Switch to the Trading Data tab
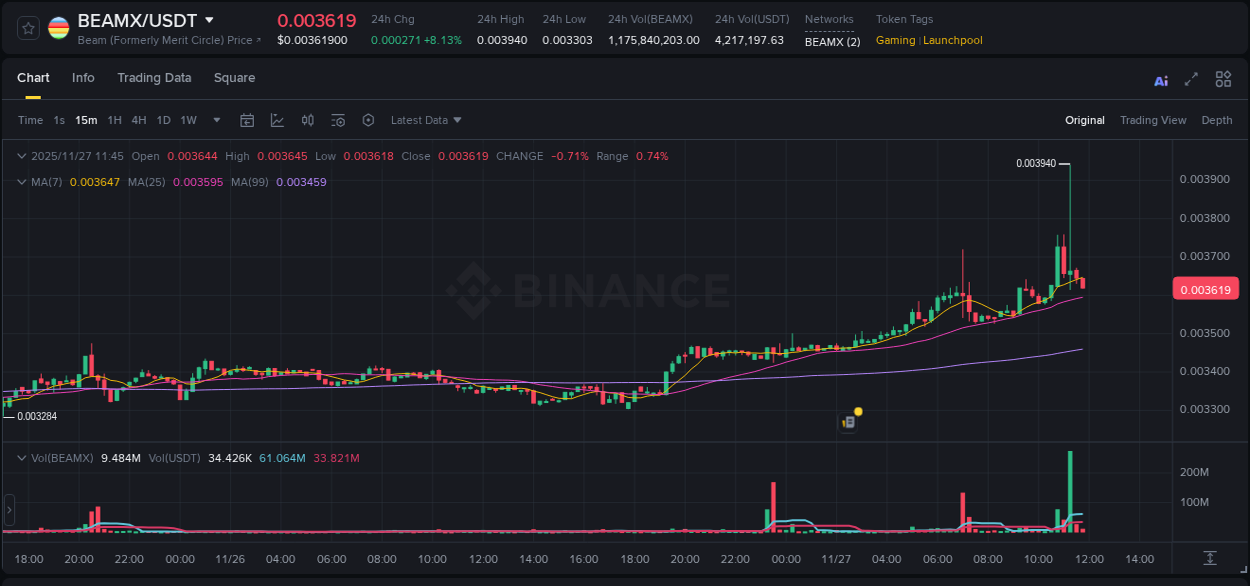 [x=154, y=78]
